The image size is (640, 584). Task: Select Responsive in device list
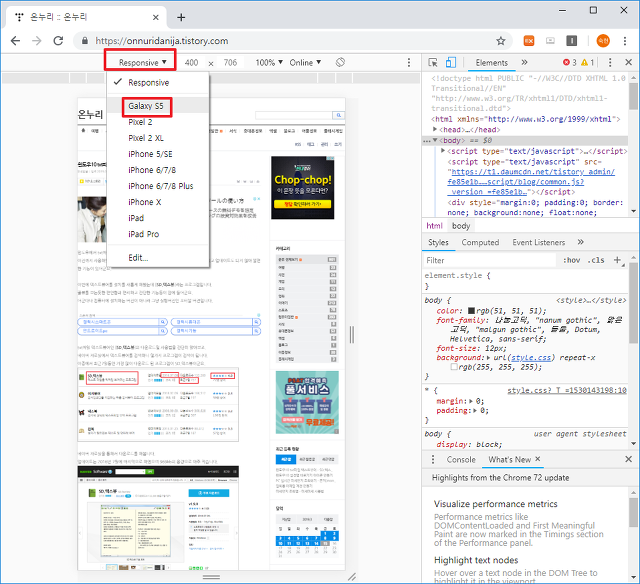point(158,82)
